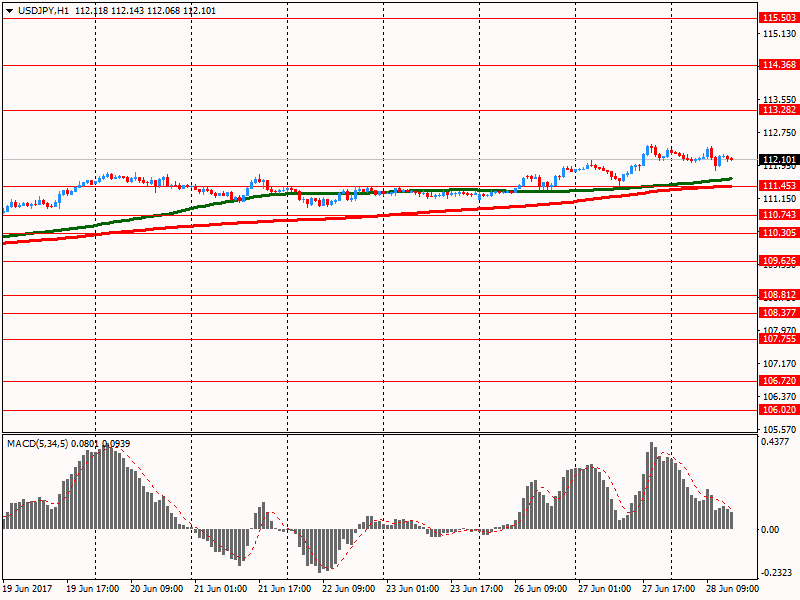The image size is (800, 600).
Task: Click the 0.00 MACD zero level value
Action: [770, 530]
